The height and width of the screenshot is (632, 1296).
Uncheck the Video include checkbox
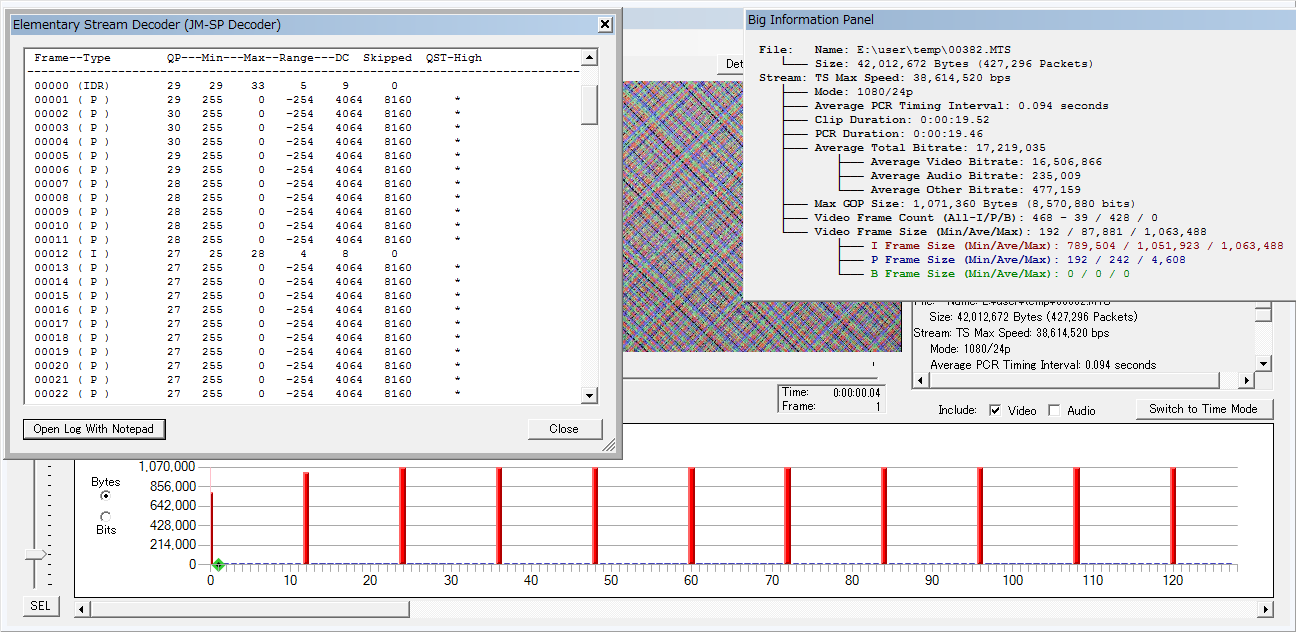tap(995, 410)
